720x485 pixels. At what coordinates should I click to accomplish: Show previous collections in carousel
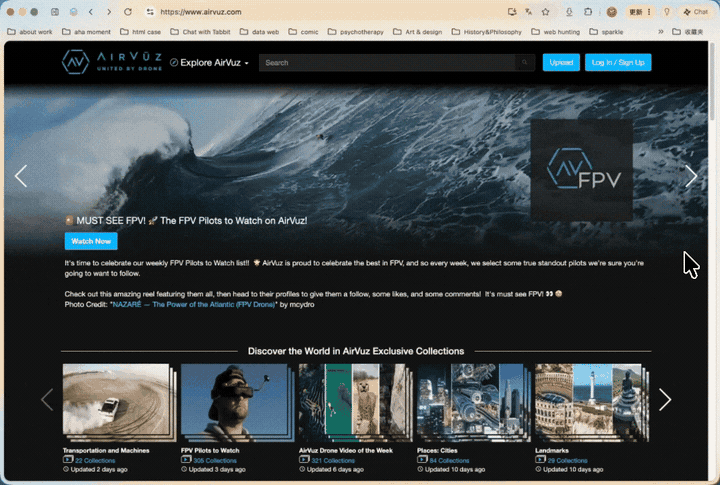47,400
